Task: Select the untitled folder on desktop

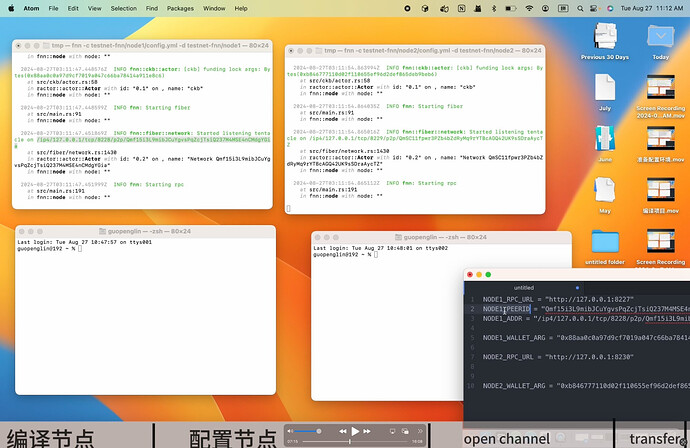Action: click(x=605, y=242)
